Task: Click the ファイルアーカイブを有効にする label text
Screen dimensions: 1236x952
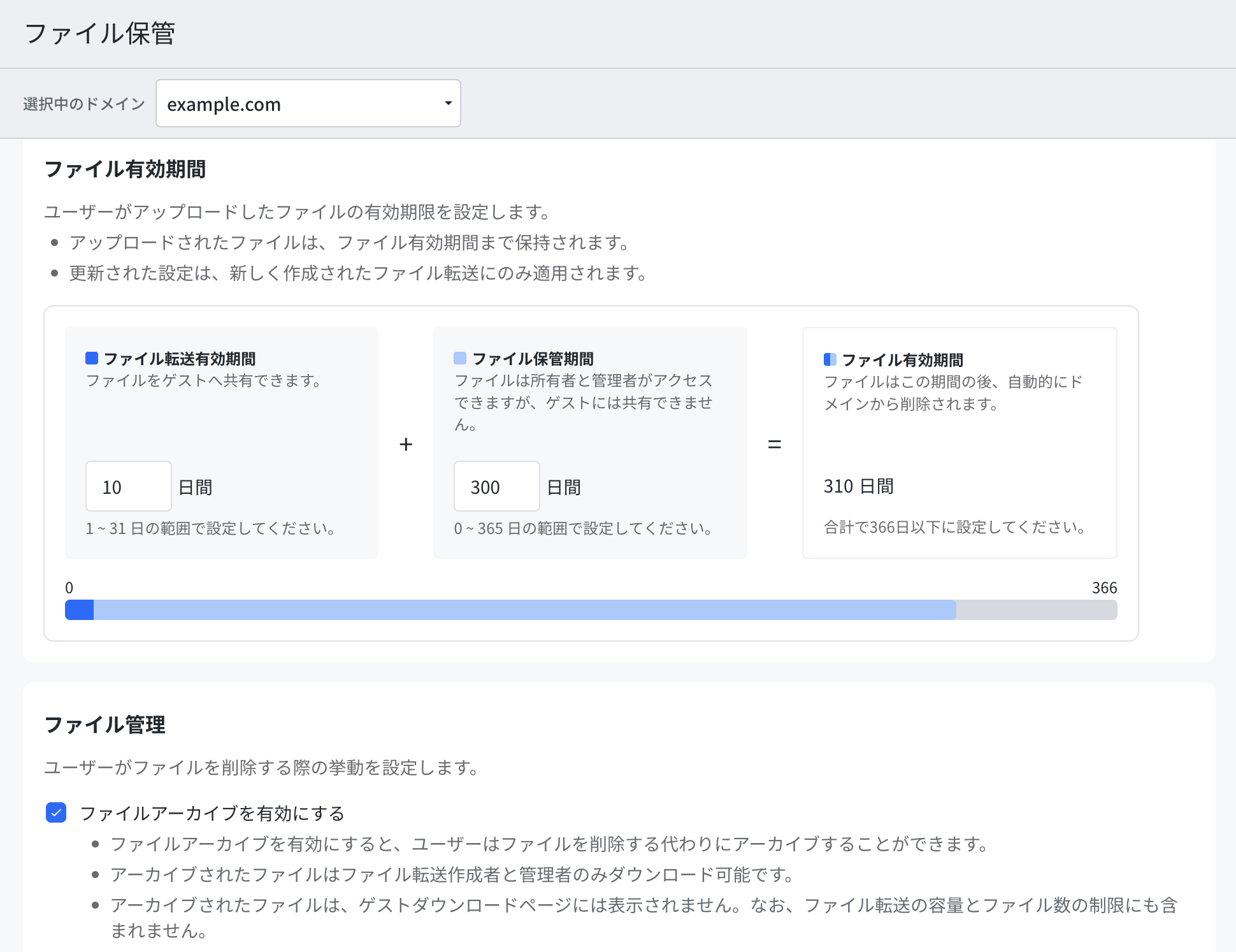Action: click(x=212, y=813)
